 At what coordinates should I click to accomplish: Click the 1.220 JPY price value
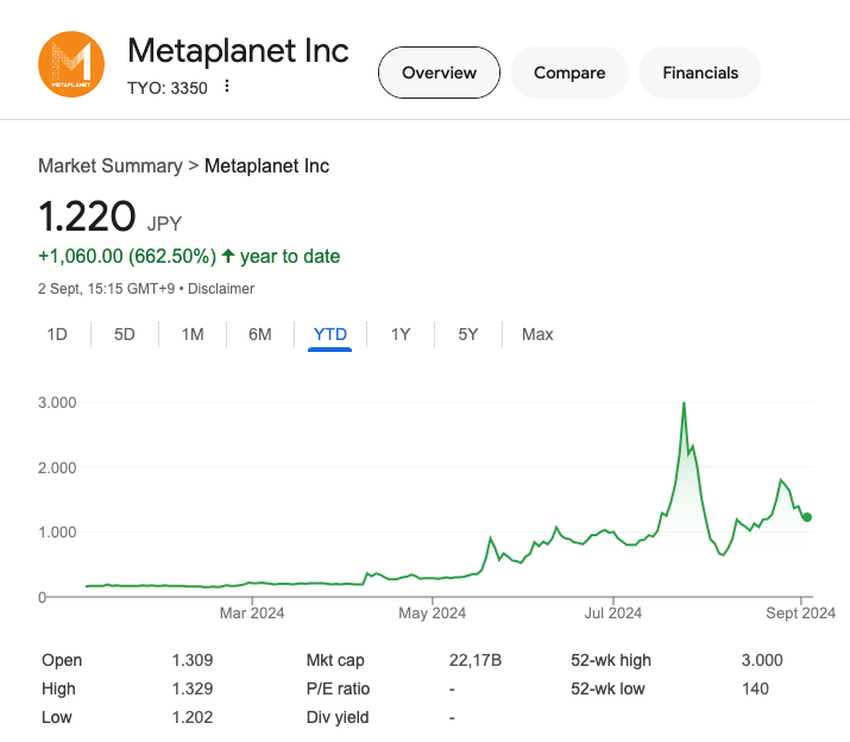click(x=87, y=217)
